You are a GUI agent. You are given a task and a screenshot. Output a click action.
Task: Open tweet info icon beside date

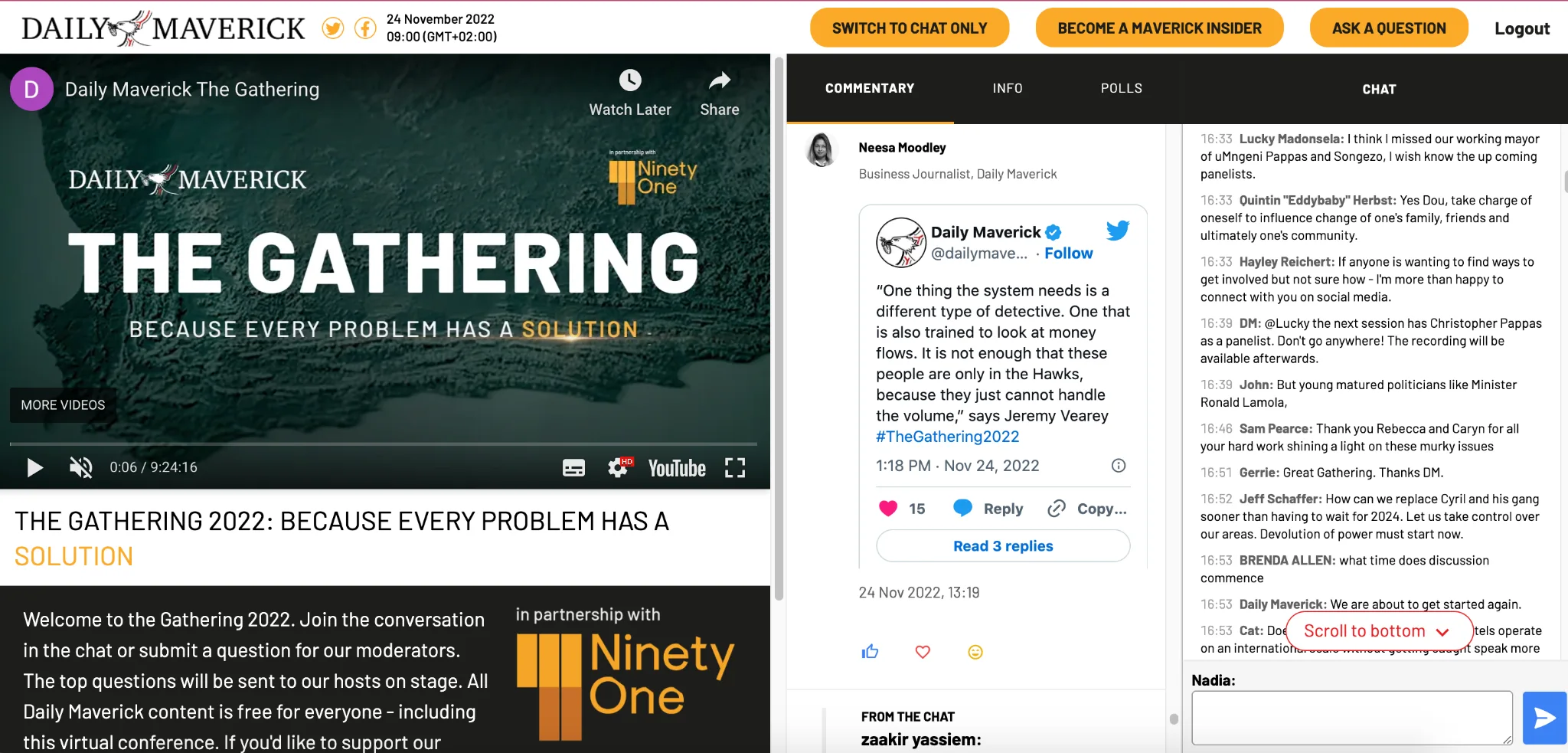click(x=1119, y=466)
